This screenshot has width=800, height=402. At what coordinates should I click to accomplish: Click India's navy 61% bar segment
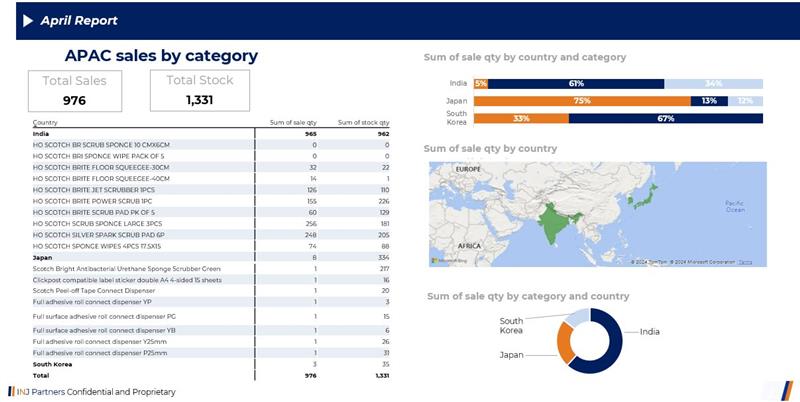[576, 84]
